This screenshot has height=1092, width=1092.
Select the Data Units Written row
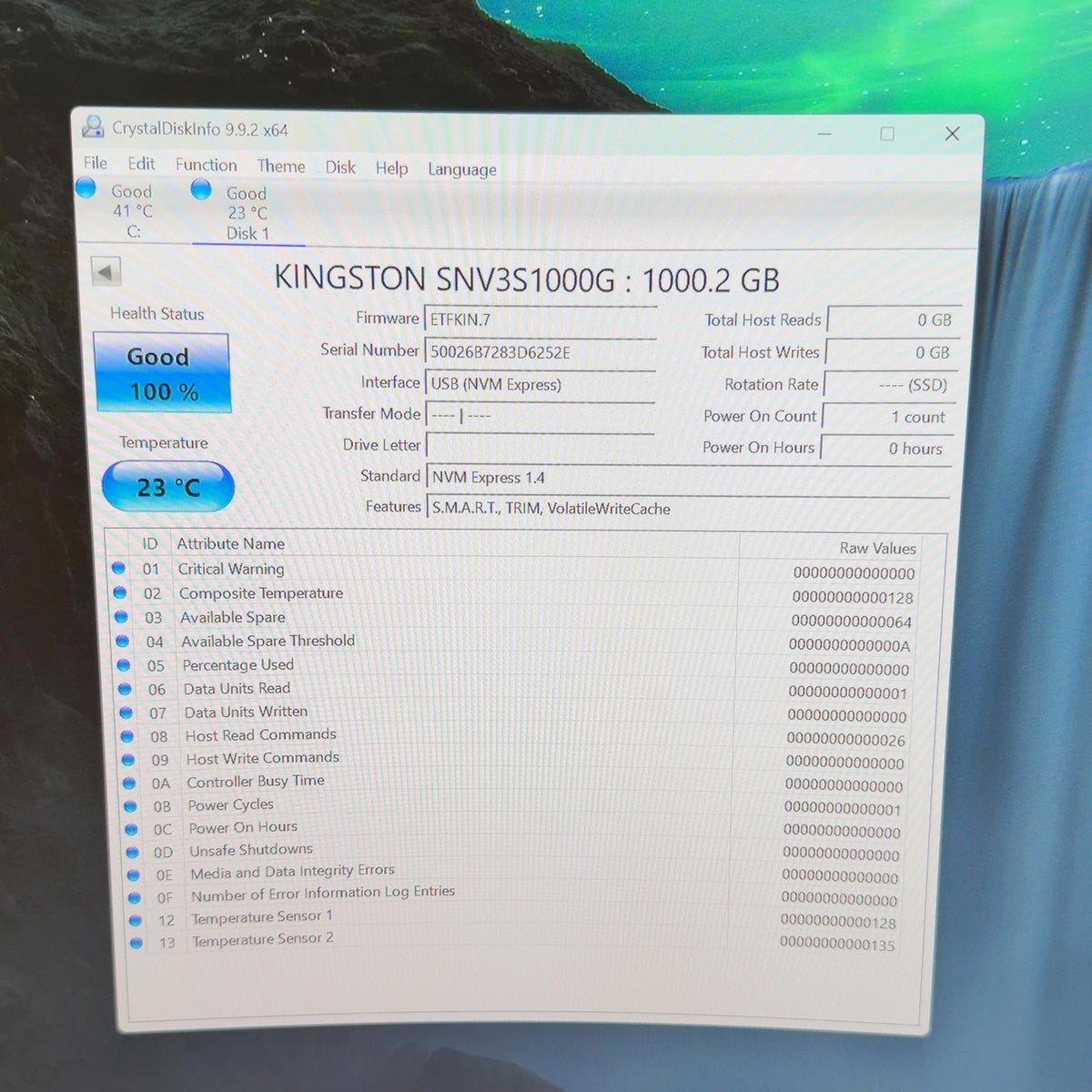(515, 713)
